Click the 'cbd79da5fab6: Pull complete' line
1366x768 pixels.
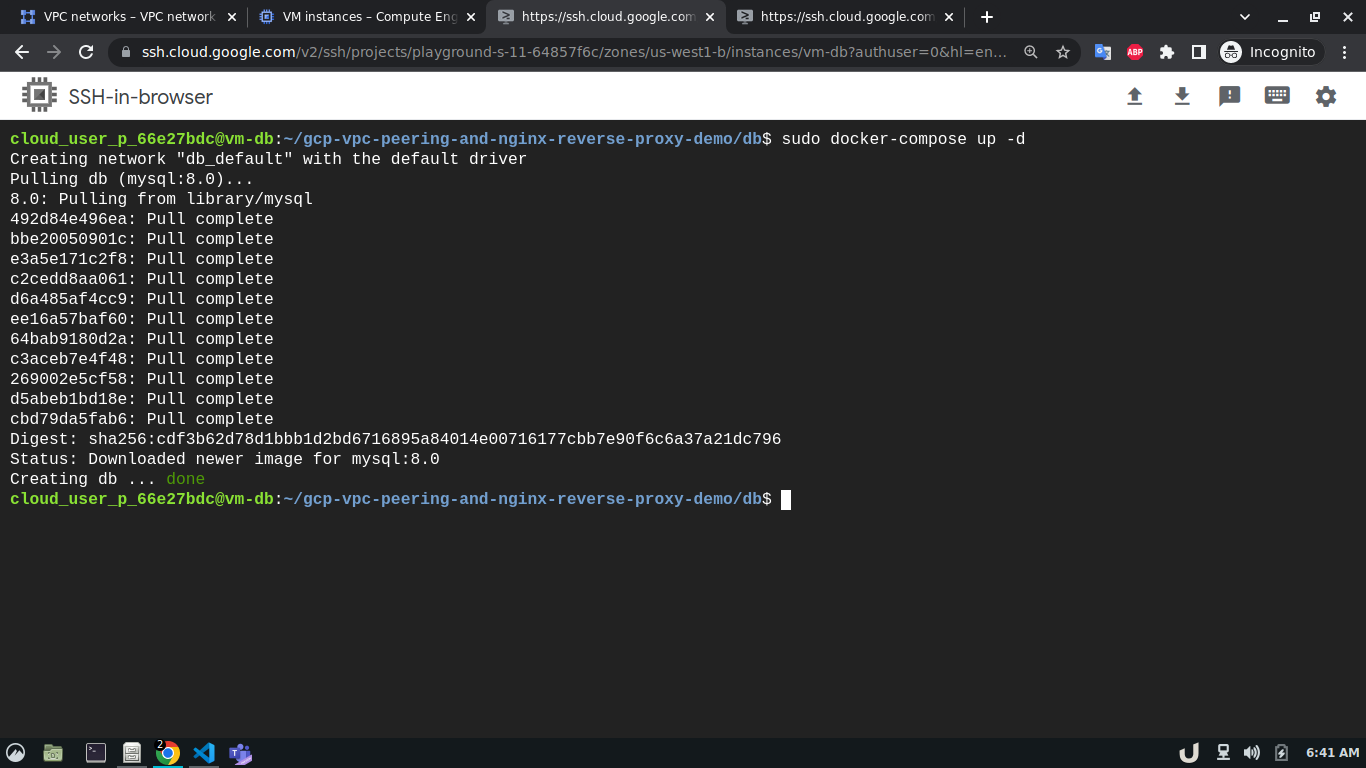(142, 419)
